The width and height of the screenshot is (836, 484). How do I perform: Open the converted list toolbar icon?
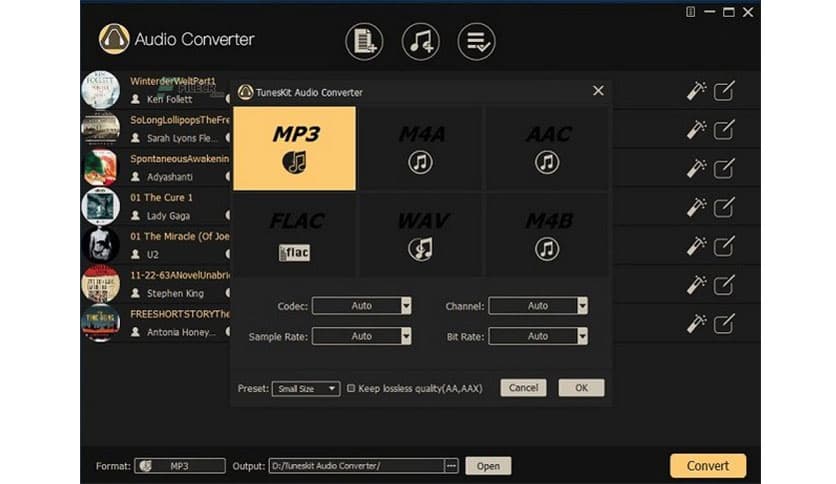(476, 42)
